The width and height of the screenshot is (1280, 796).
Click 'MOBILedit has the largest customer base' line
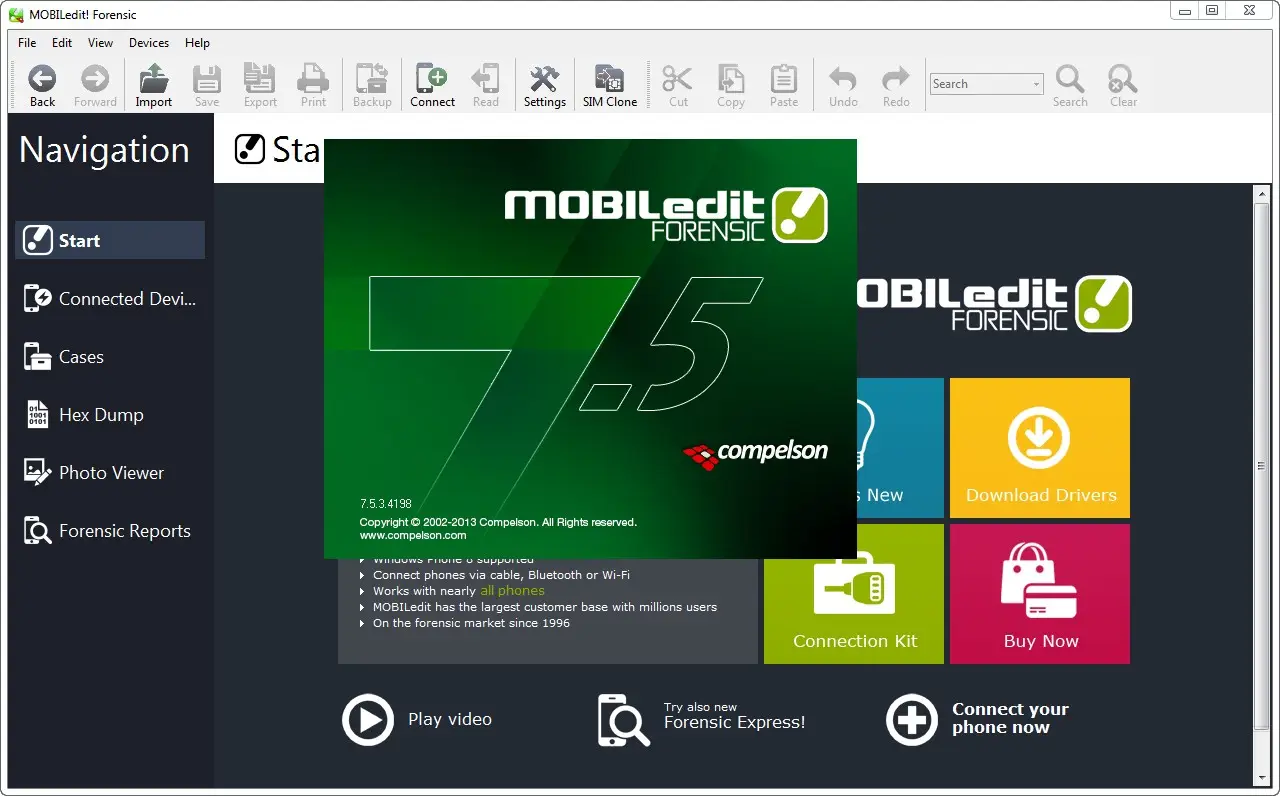coord(545,607)
